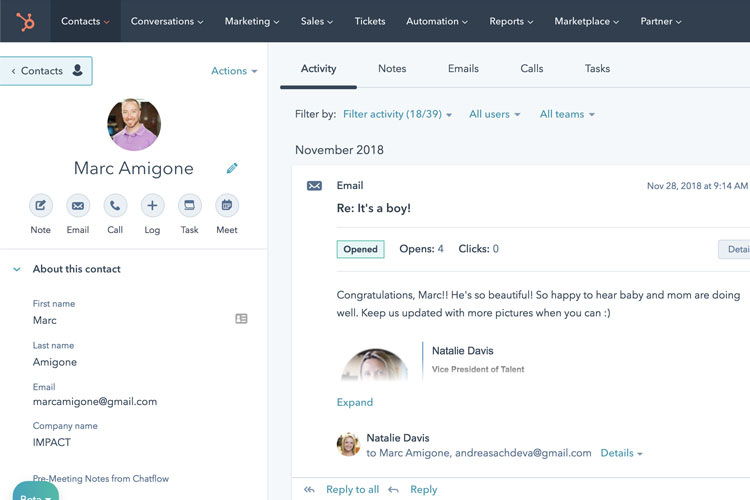Collapse the About this contact section
The height and width of the screenshot is (500, 750).
pos(16,269)
